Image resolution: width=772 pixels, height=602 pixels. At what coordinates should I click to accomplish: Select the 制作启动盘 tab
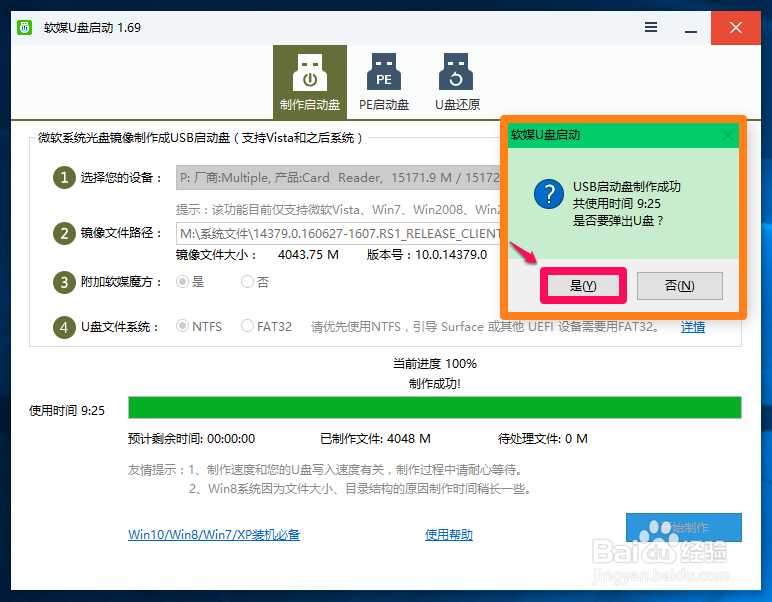(310, 82)
